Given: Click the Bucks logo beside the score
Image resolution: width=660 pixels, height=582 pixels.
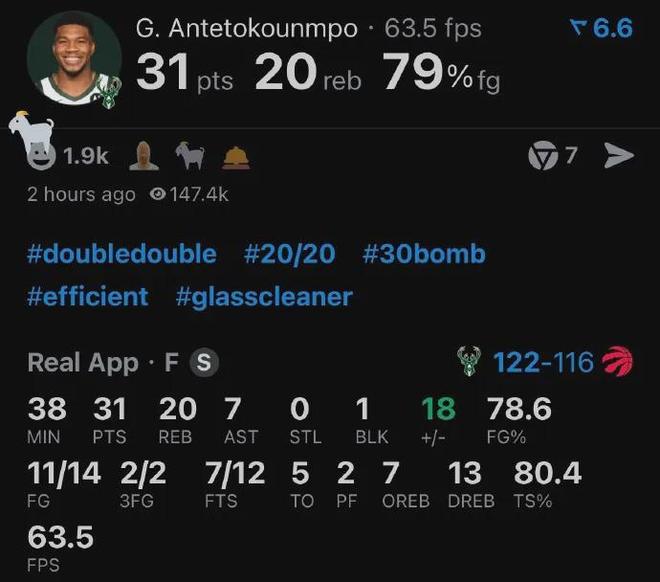Looking at the screenshot, I should pyautogui.click(x=469, y=362).
